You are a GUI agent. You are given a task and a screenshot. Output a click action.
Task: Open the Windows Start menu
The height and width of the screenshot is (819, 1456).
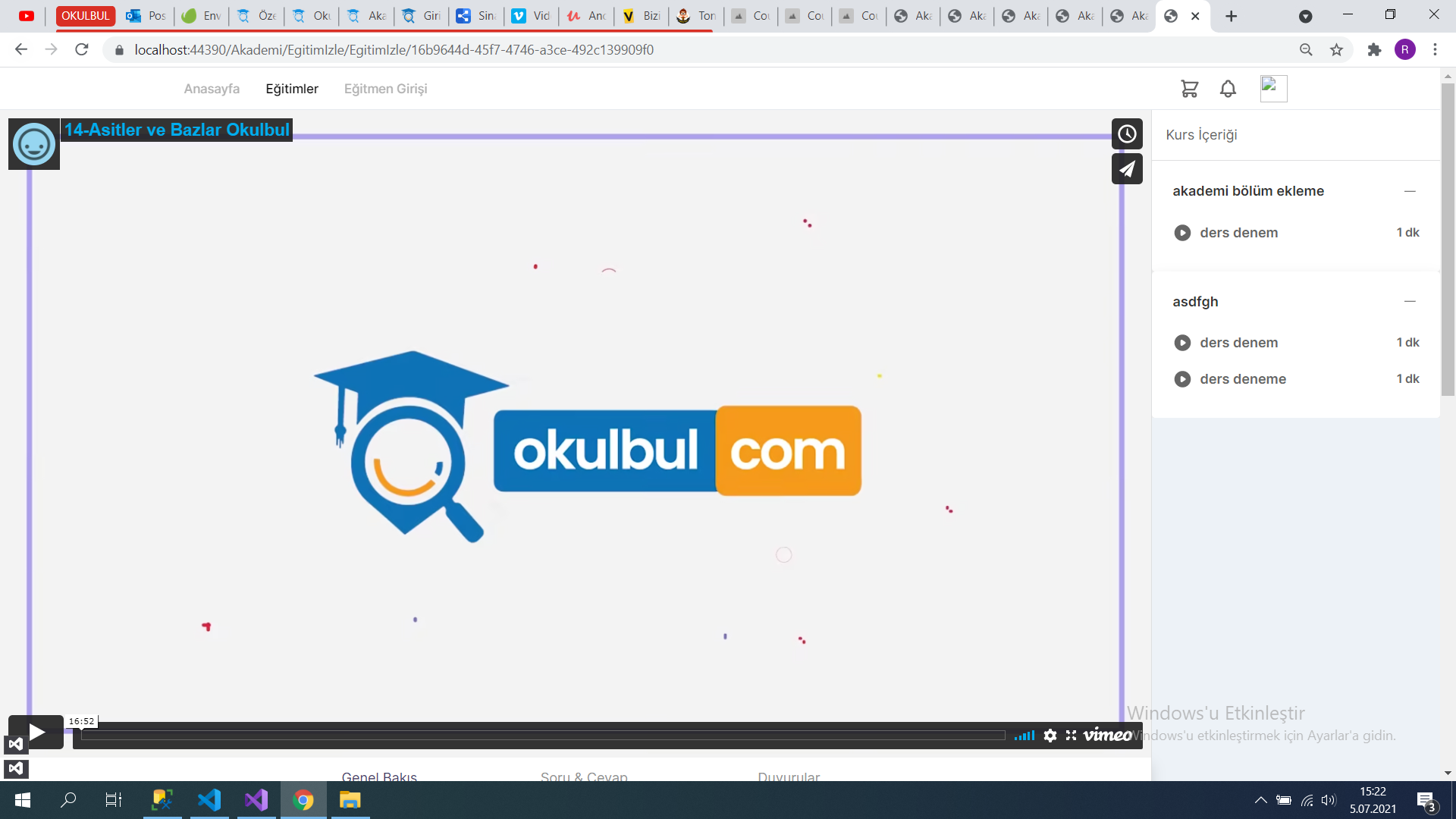[23, 800]
